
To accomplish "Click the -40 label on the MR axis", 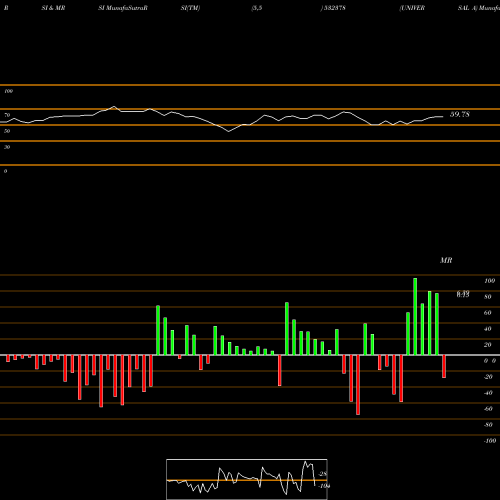I will tap(488, 393).
